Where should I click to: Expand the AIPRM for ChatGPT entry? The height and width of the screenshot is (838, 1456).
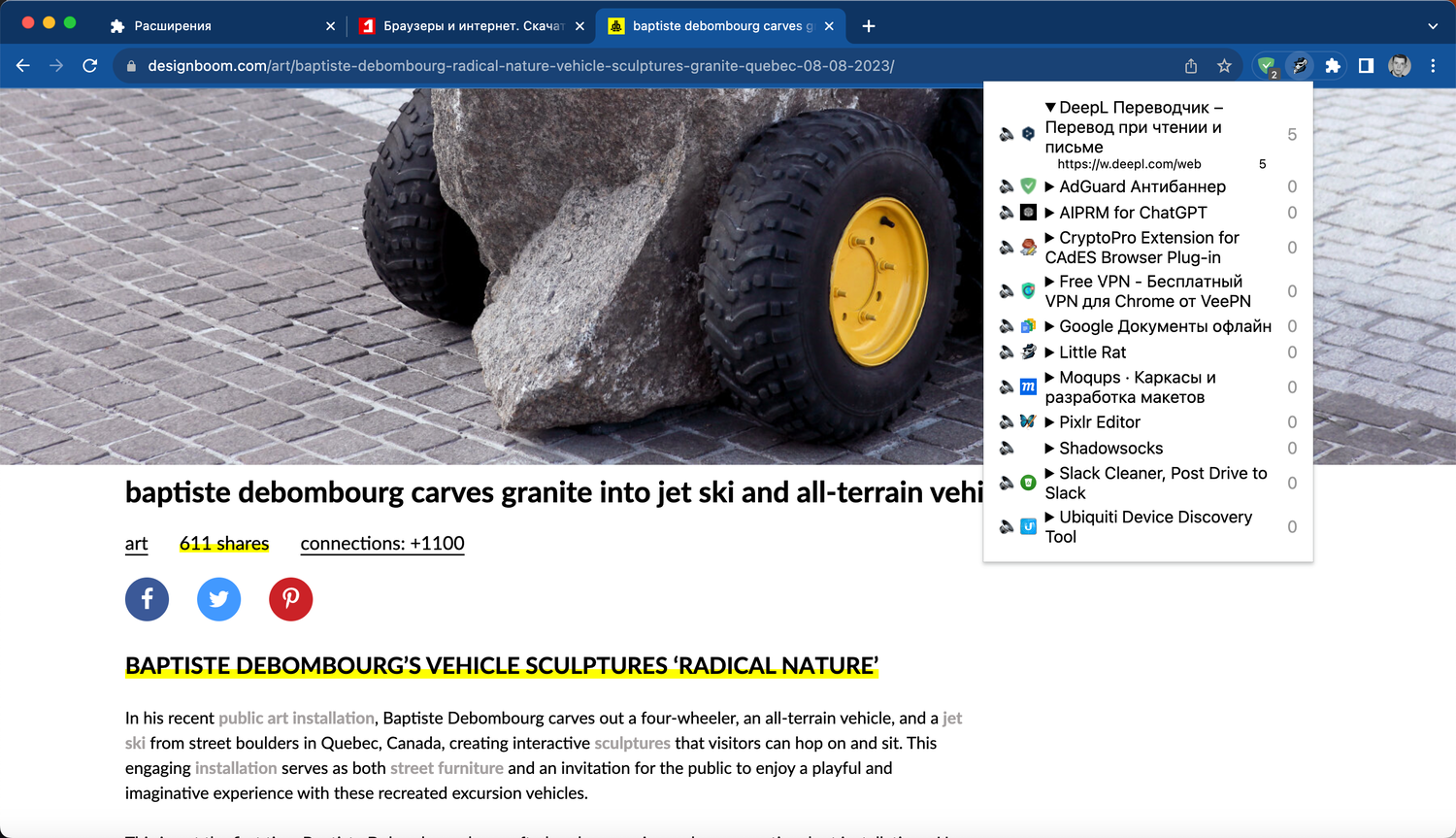click(1049, 213)
